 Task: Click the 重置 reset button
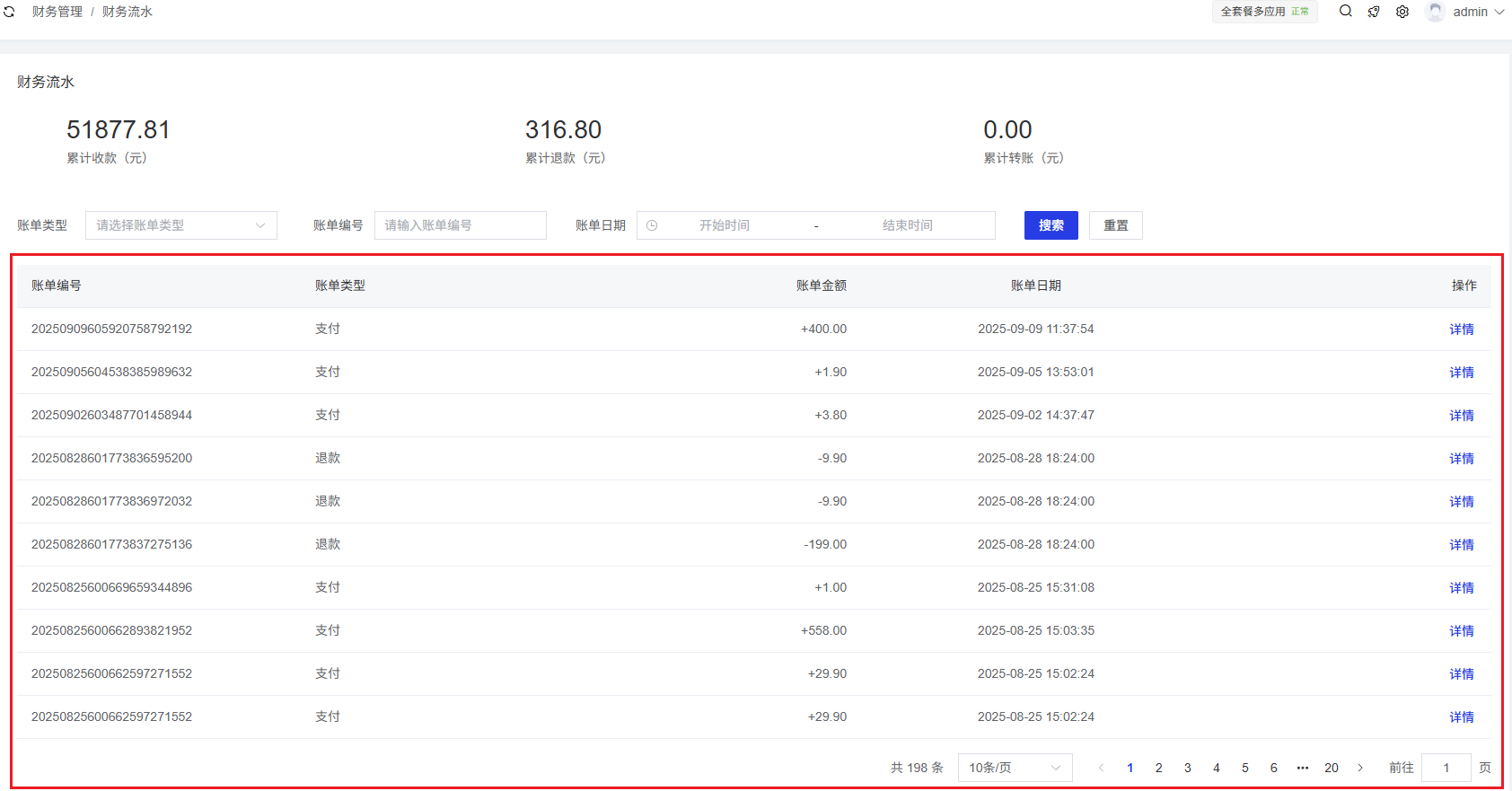(1115, 225)
